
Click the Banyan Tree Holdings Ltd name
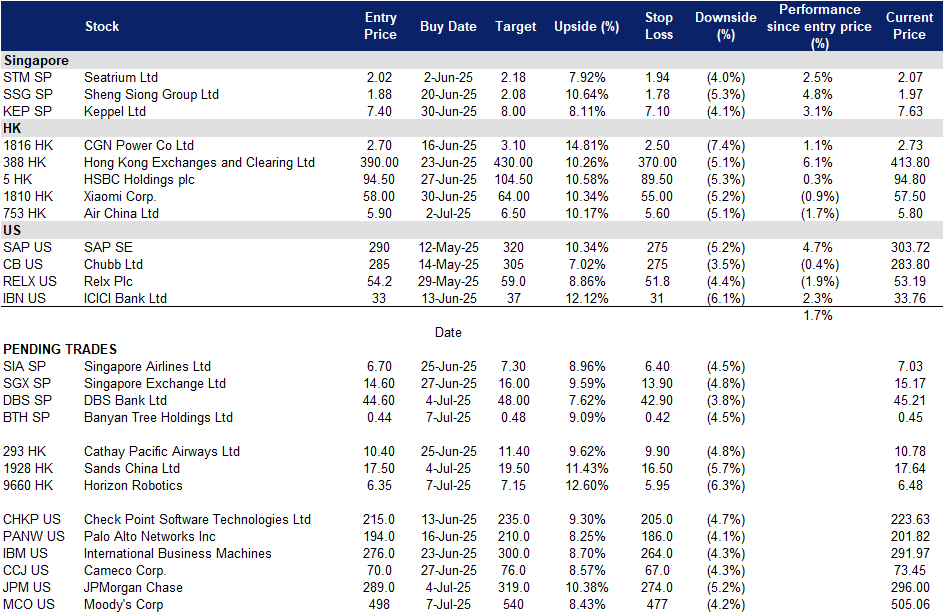coord(158,417)
